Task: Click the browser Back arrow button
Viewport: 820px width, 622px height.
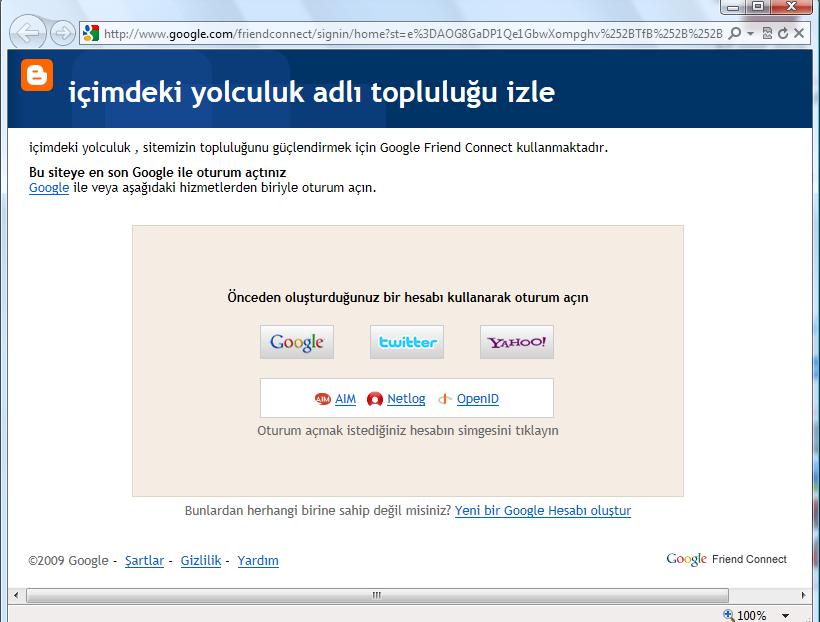Action: click(28, 33)
